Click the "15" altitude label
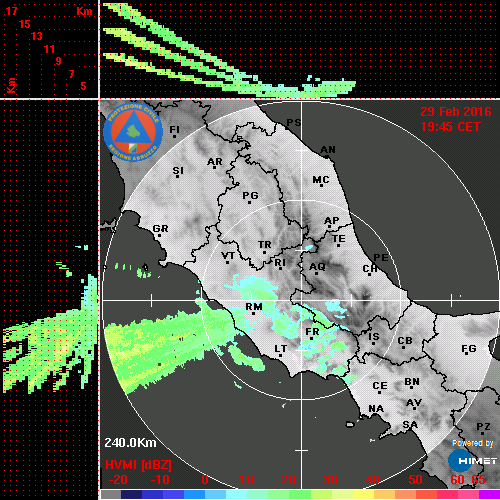Screen dimensions: 500x500 [24, 24]
